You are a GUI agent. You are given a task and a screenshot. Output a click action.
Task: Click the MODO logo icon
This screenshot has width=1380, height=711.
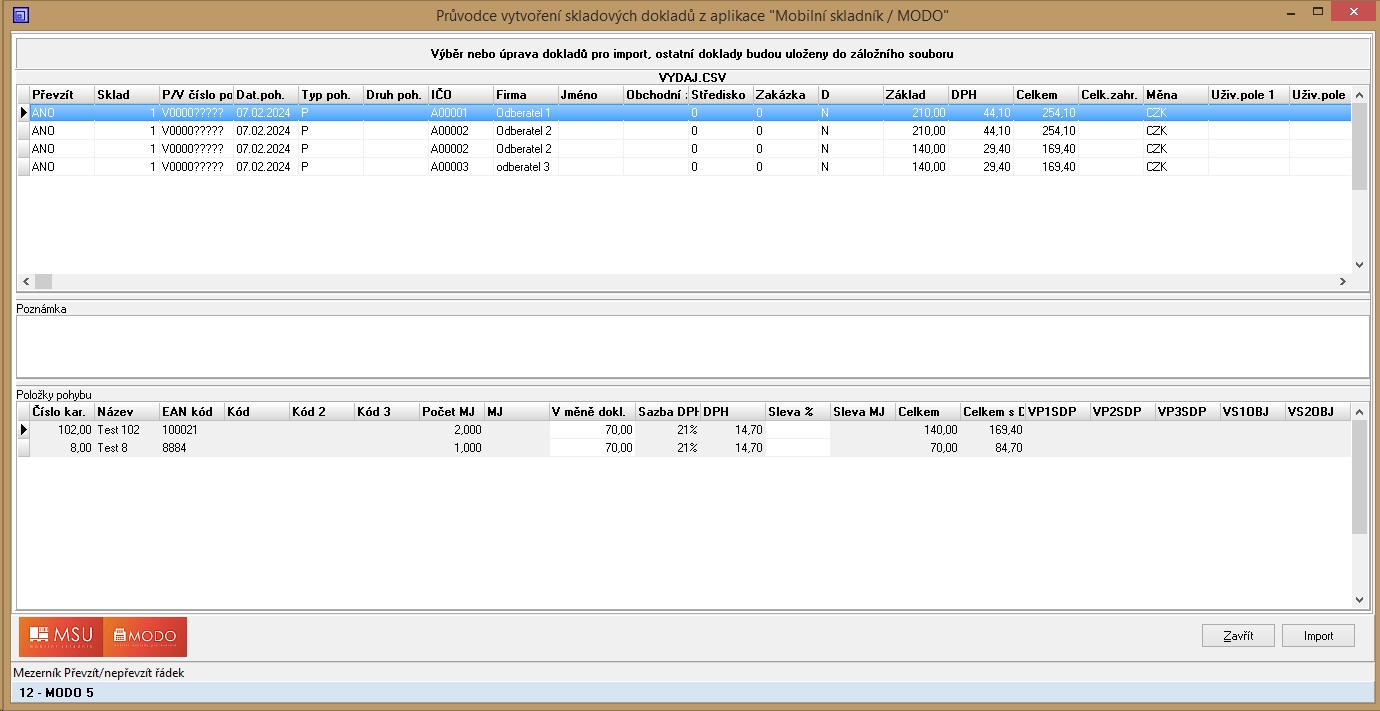[145, 636]
